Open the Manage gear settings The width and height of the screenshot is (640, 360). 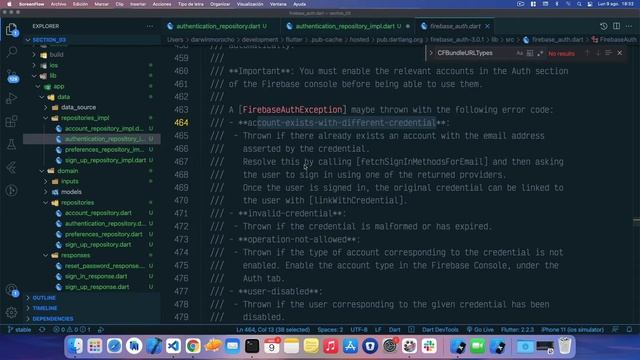(11, 313)
